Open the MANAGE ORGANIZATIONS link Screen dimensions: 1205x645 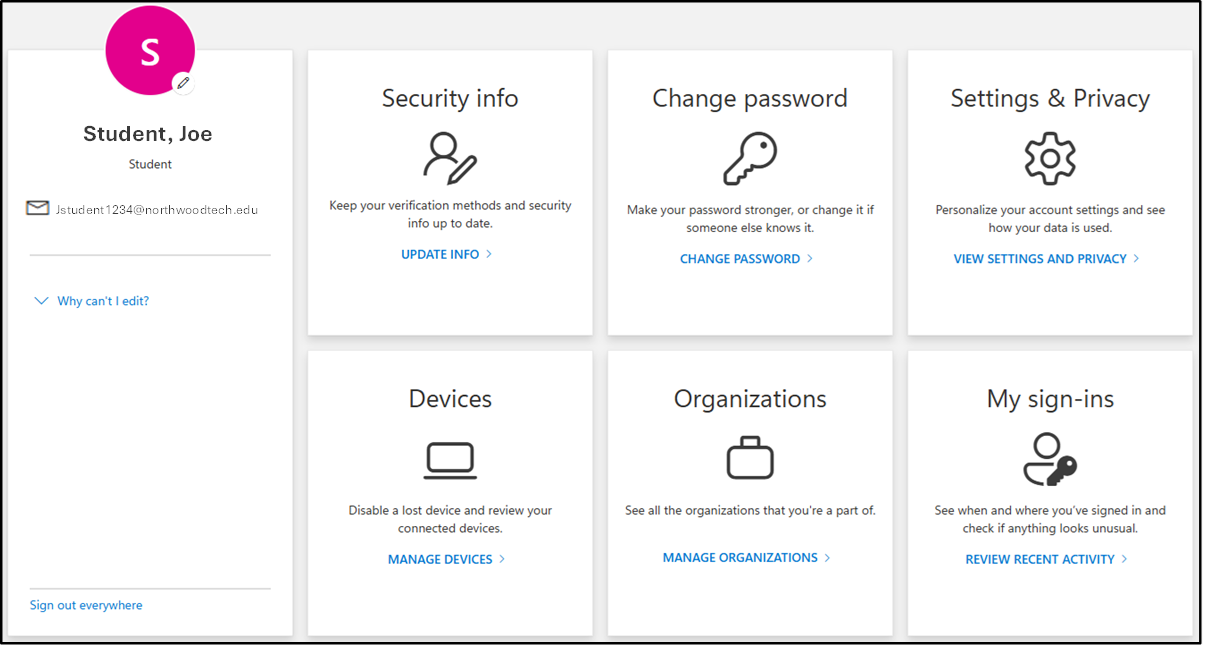pos(747,557)
